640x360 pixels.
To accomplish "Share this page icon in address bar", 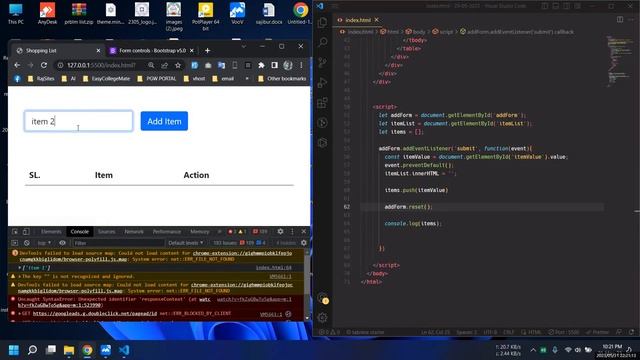I will pyautogui.click(x=164, y=65).
